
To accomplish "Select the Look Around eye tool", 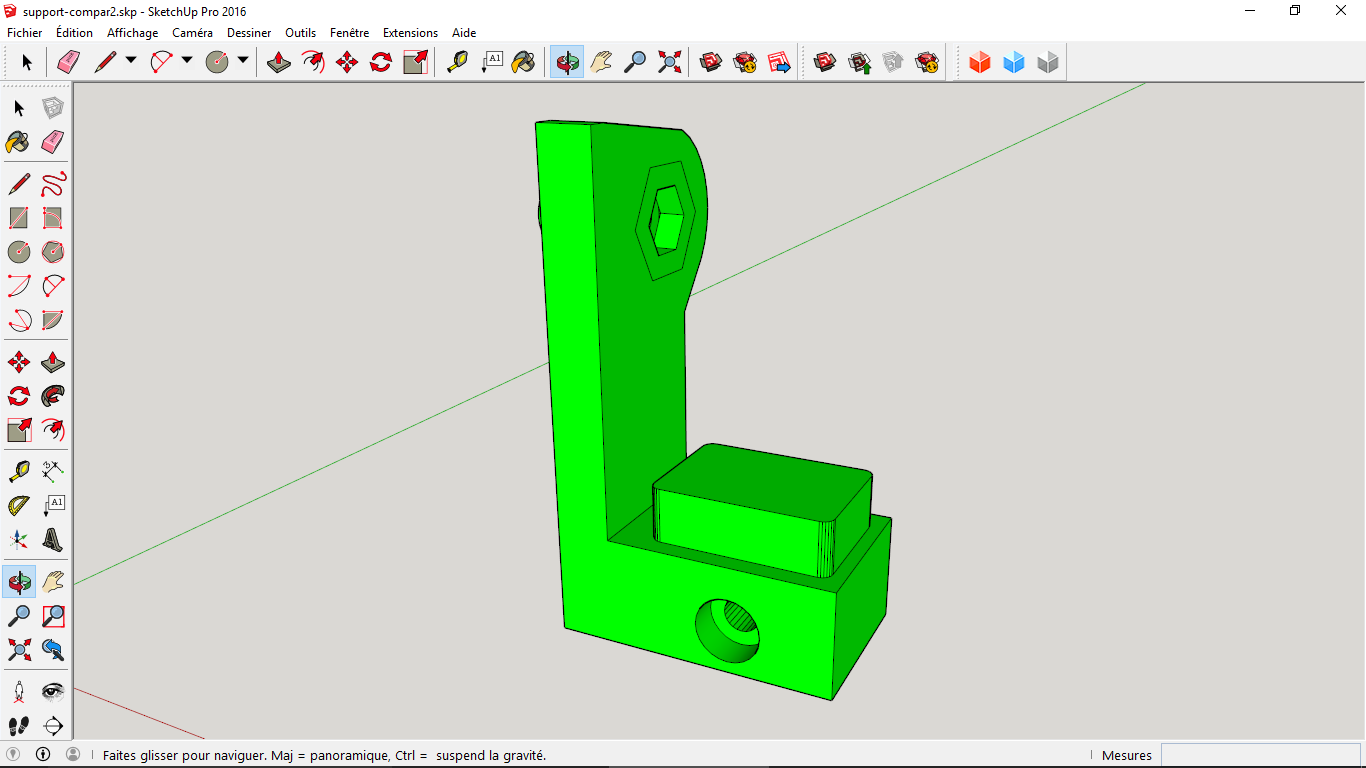I will tap(53, 691).
